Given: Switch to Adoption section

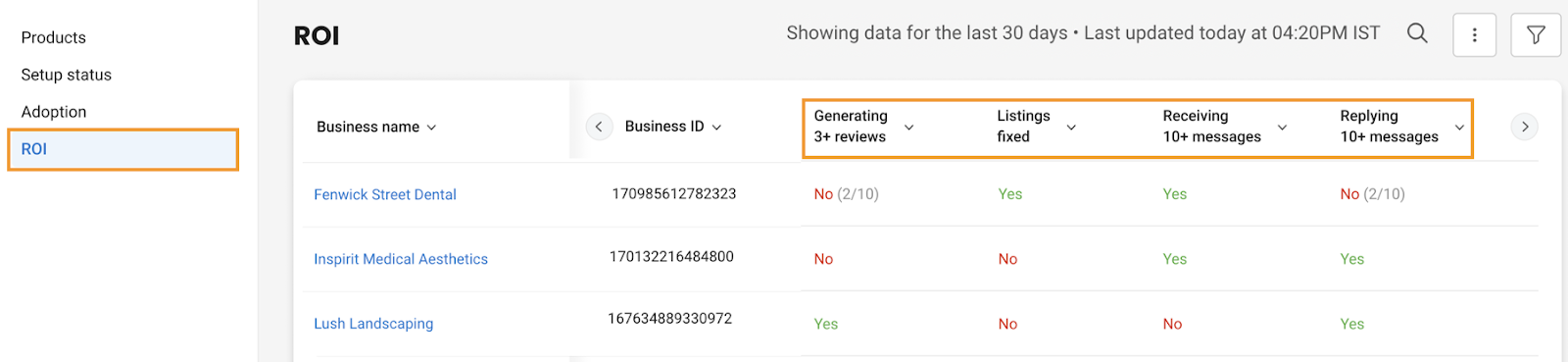Looking at the screenshot, I should tap(54, 112).
